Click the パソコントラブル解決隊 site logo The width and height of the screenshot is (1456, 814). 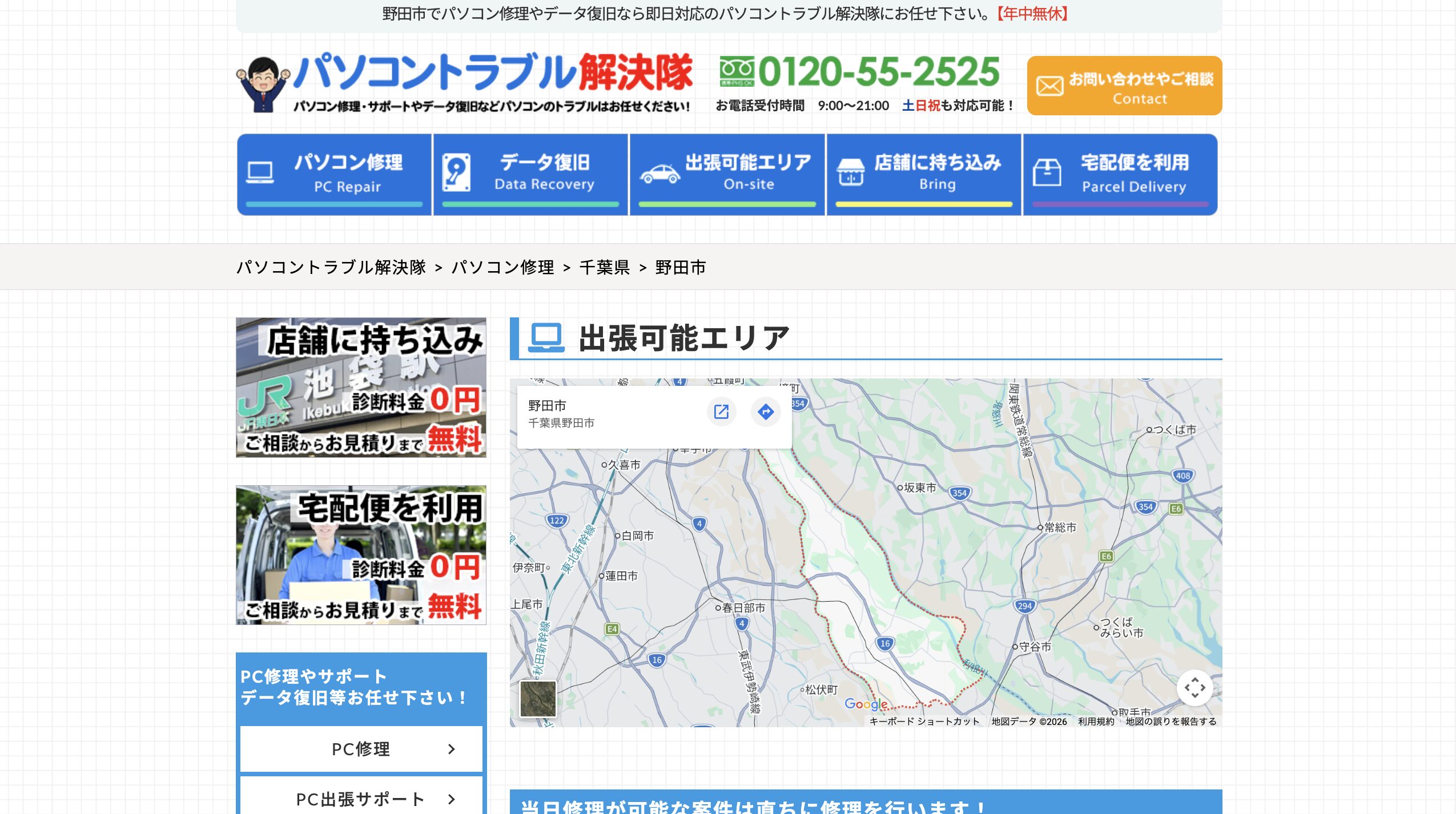click(x=464, y=84)
